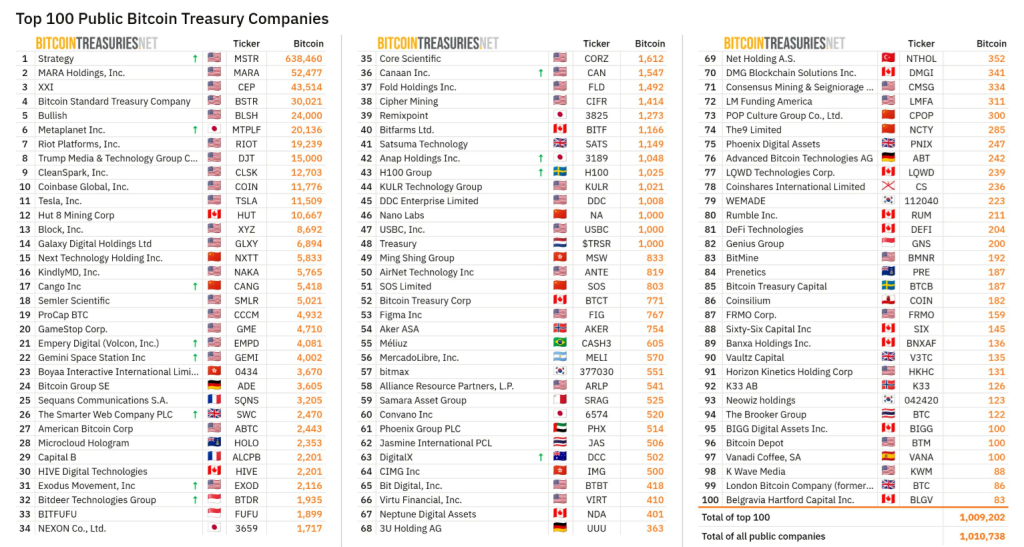Click the Ticker header in the first table
Viewport: 1024px width, 547px height.
246,44
